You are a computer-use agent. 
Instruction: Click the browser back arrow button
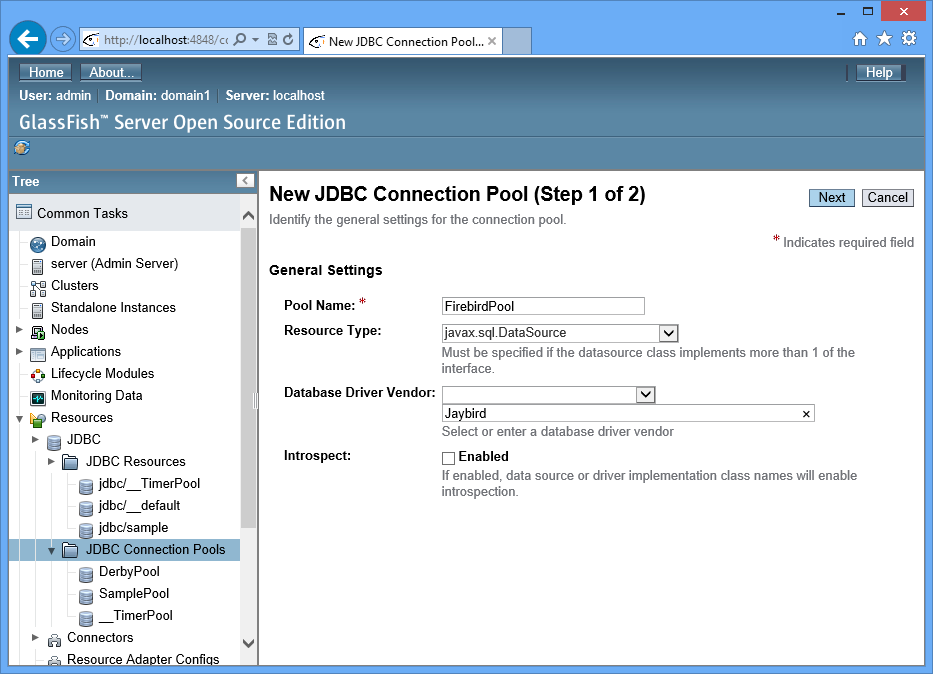27,39
